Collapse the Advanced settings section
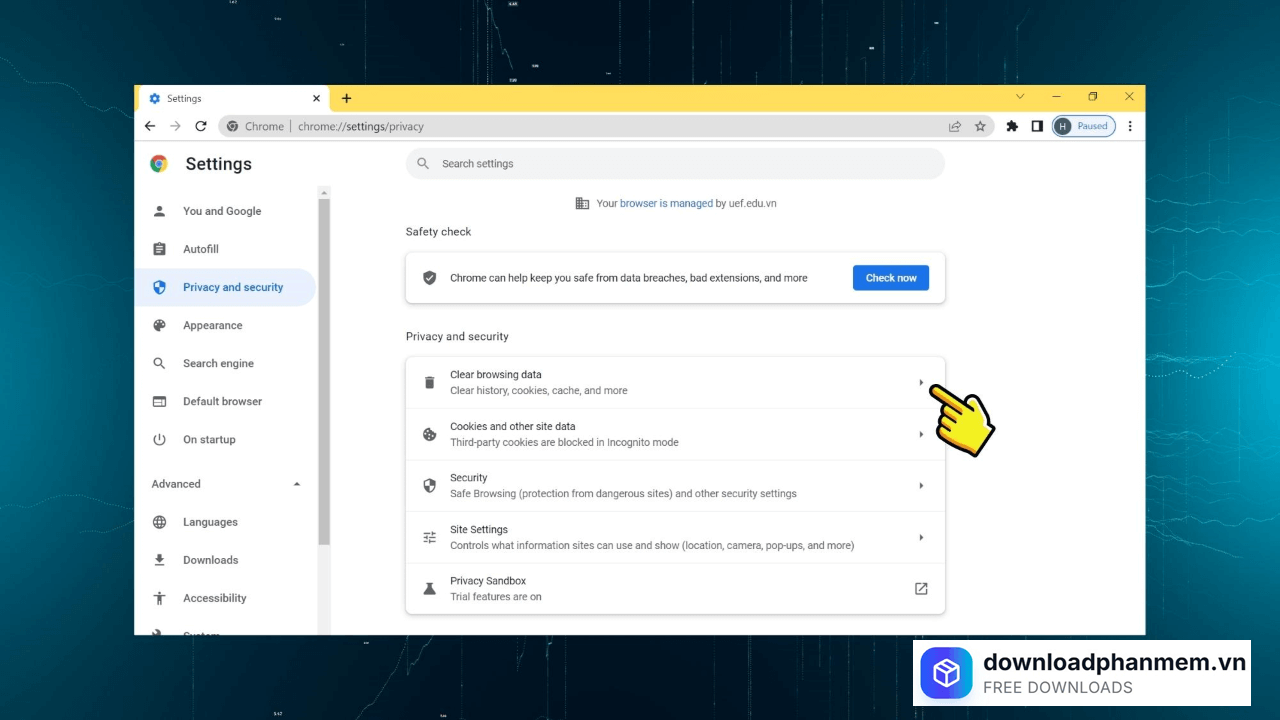The height and width of the screenshot is (720, 1280). click(296, 483)
